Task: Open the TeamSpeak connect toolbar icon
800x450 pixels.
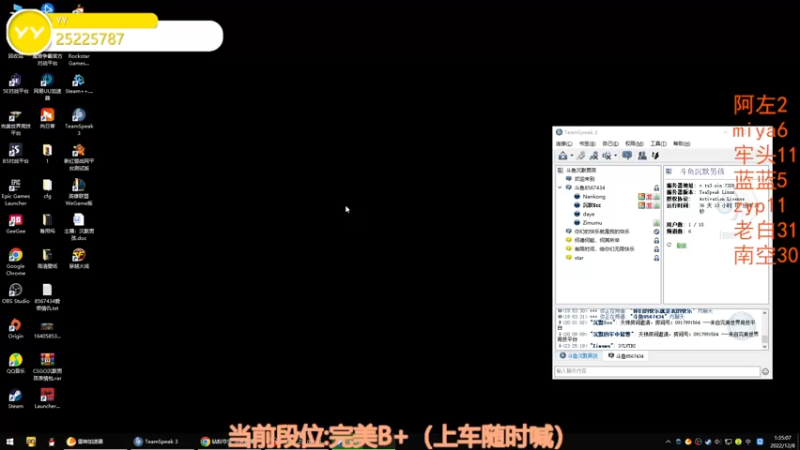Action: (563, 156)
